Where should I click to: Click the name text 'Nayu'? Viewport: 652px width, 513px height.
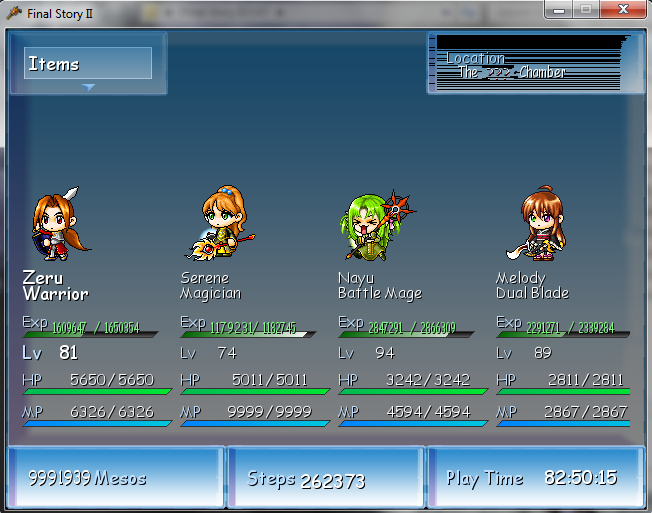point(356,278)
